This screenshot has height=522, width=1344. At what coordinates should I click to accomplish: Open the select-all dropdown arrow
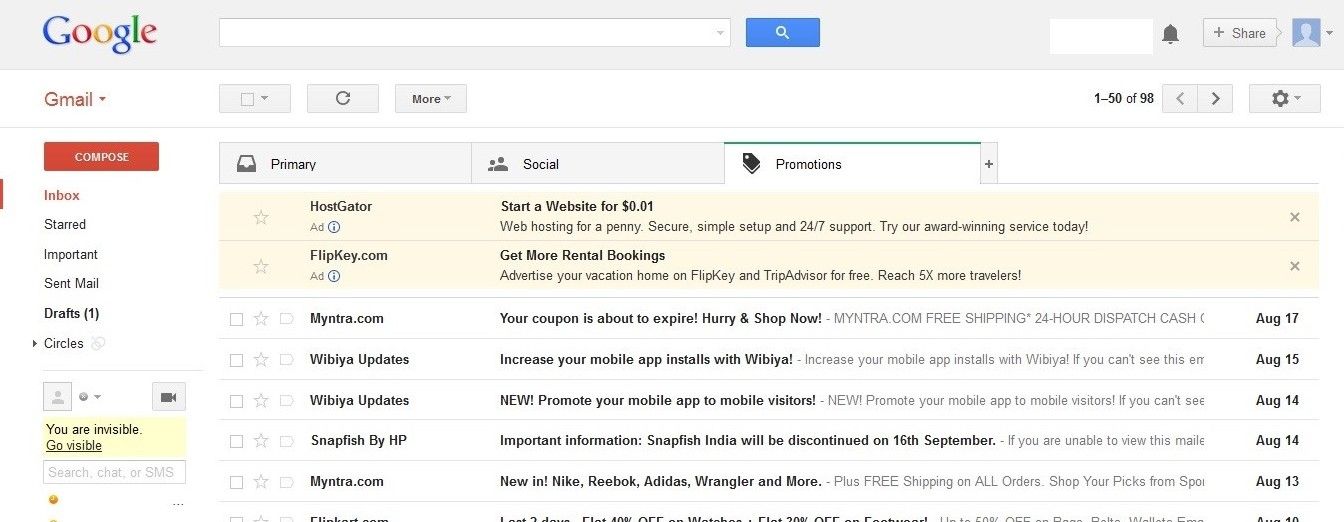(265, 99)
